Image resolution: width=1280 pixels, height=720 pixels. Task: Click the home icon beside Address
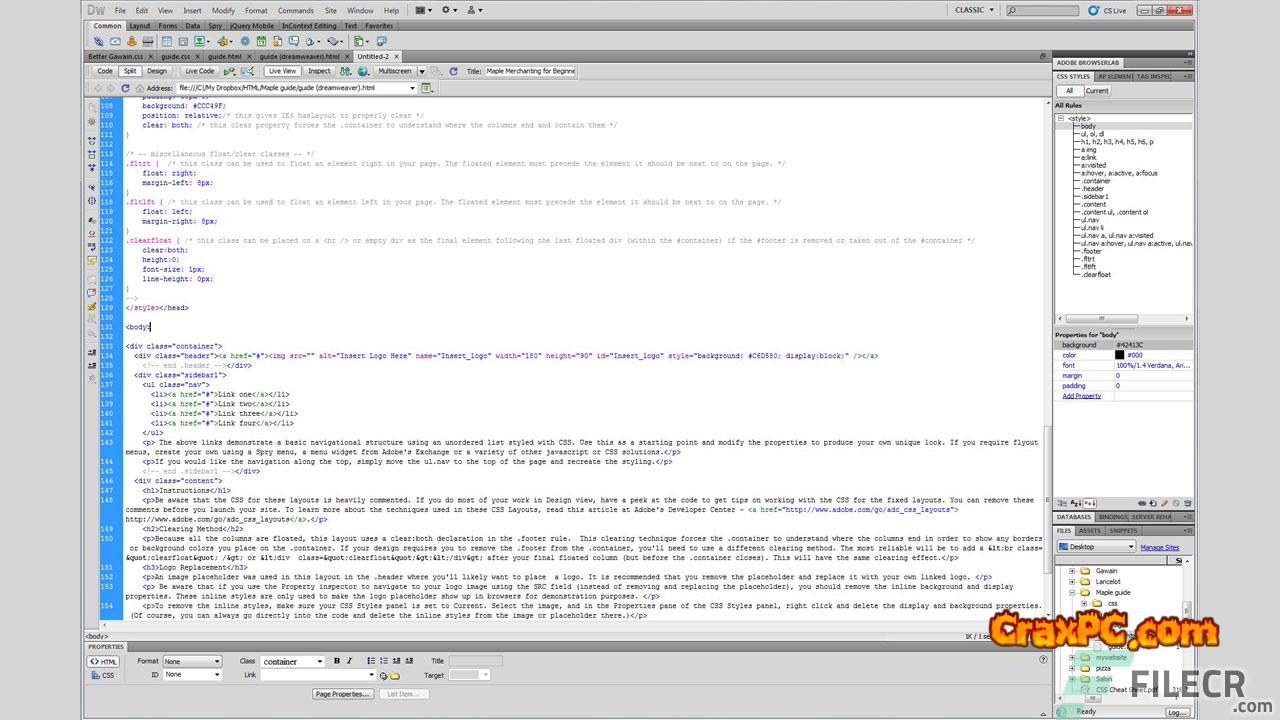(138, 88)
